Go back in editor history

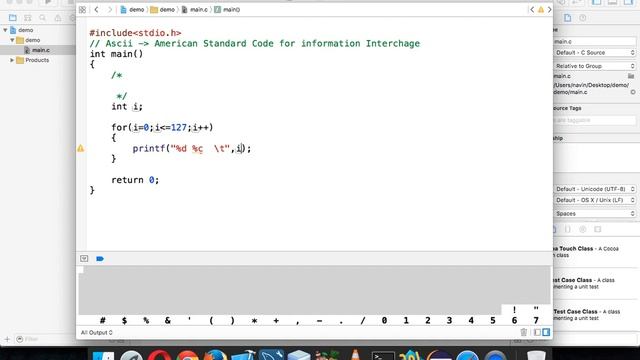96,9
